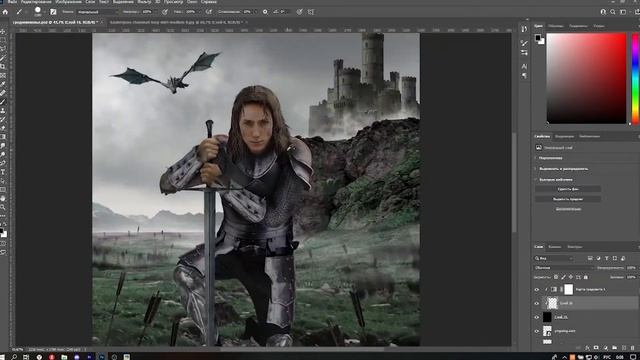Open the Фильтр menu

coord(144,2)
